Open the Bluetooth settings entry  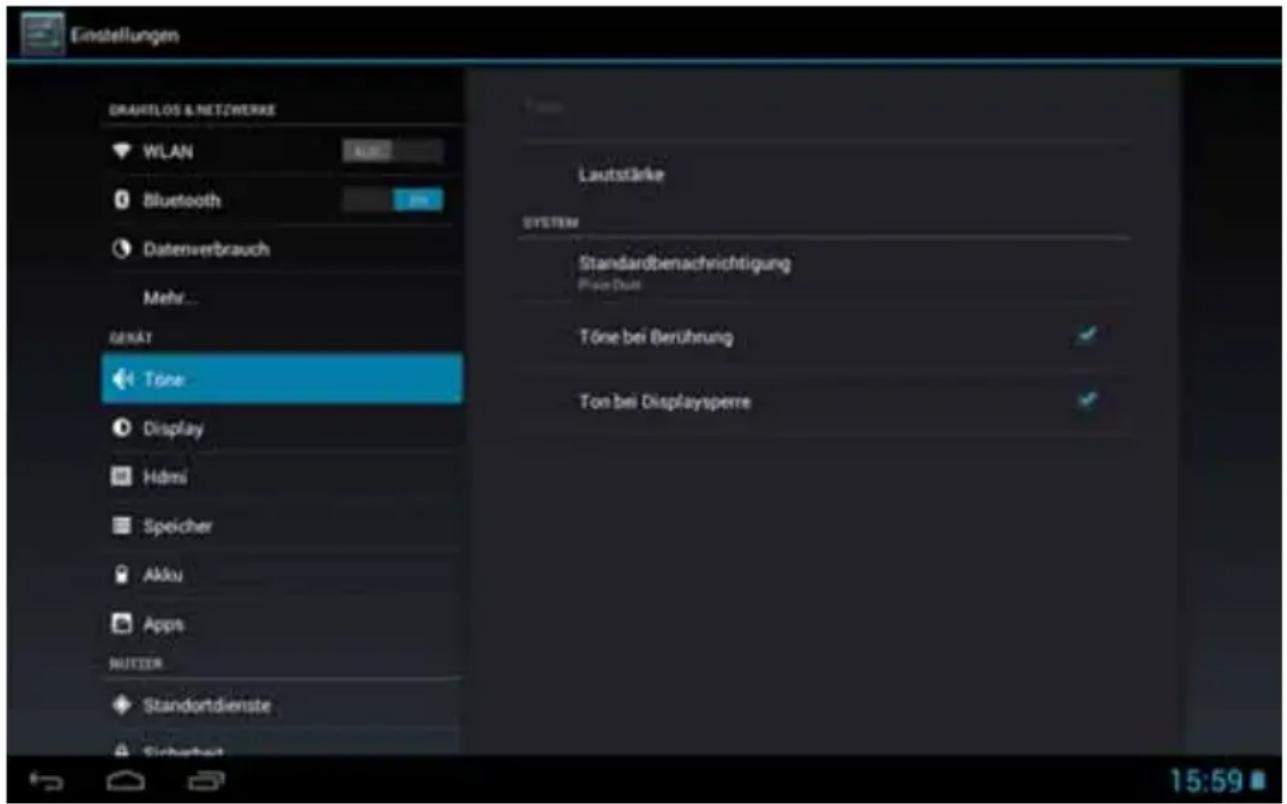(282, 200)
